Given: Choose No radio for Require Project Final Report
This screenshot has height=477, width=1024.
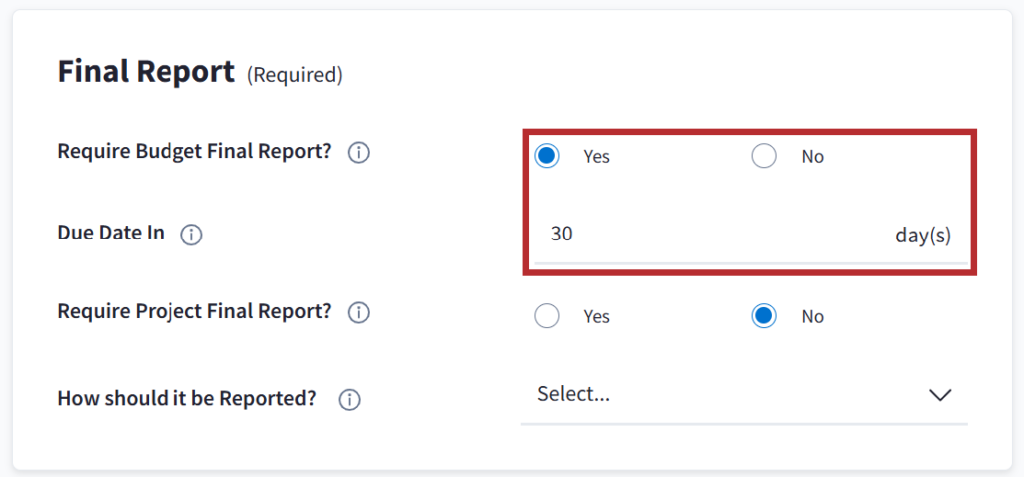Looking at the screenshot, I should [764, 316].
